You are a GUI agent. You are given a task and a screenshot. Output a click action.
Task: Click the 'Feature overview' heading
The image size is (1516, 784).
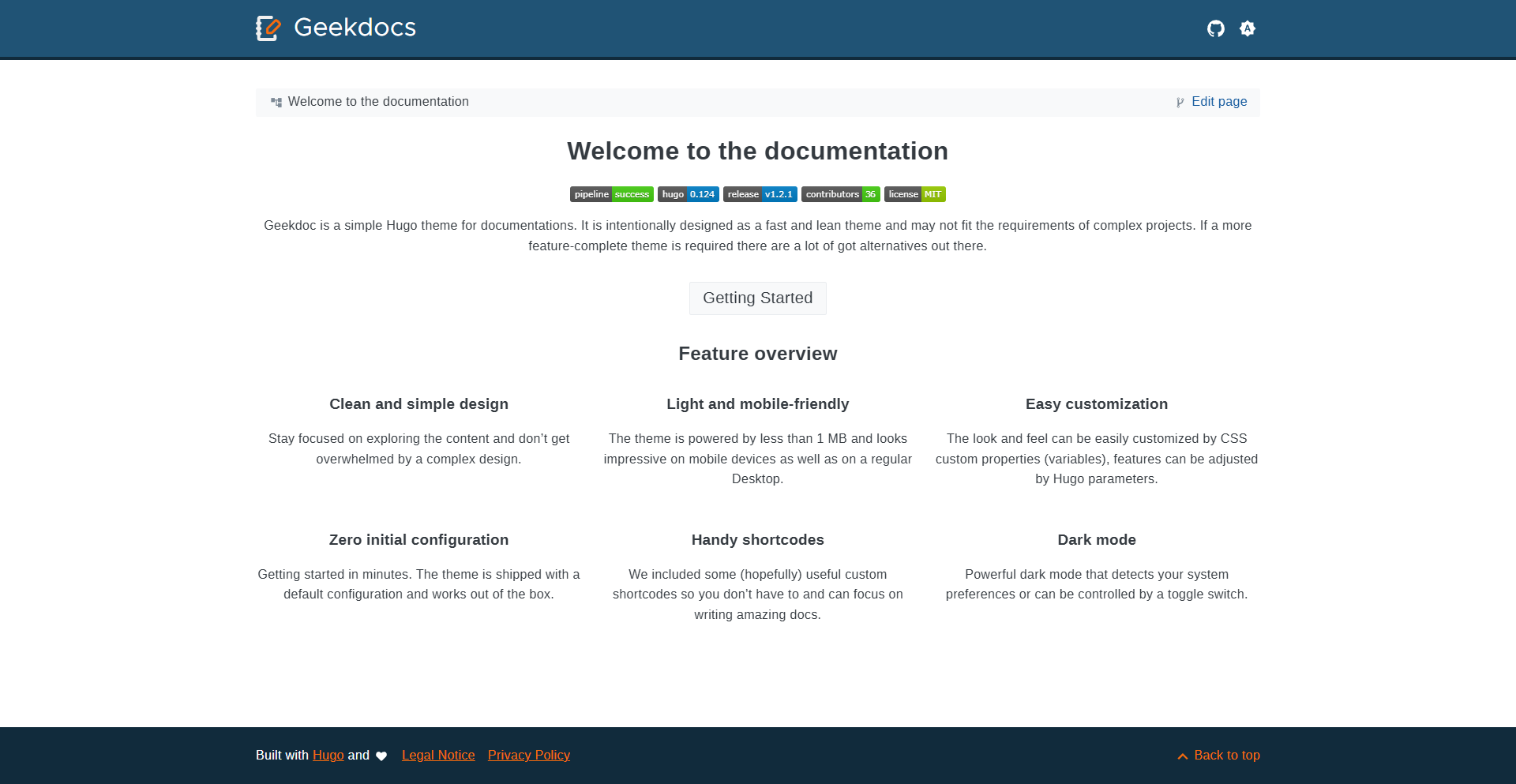(x=758, y=354)
